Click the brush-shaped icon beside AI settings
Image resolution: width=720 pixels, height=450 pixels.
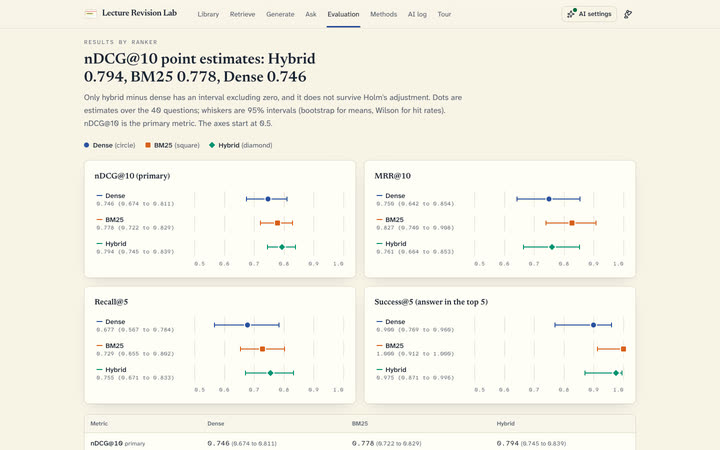click(x=628, y=14)
